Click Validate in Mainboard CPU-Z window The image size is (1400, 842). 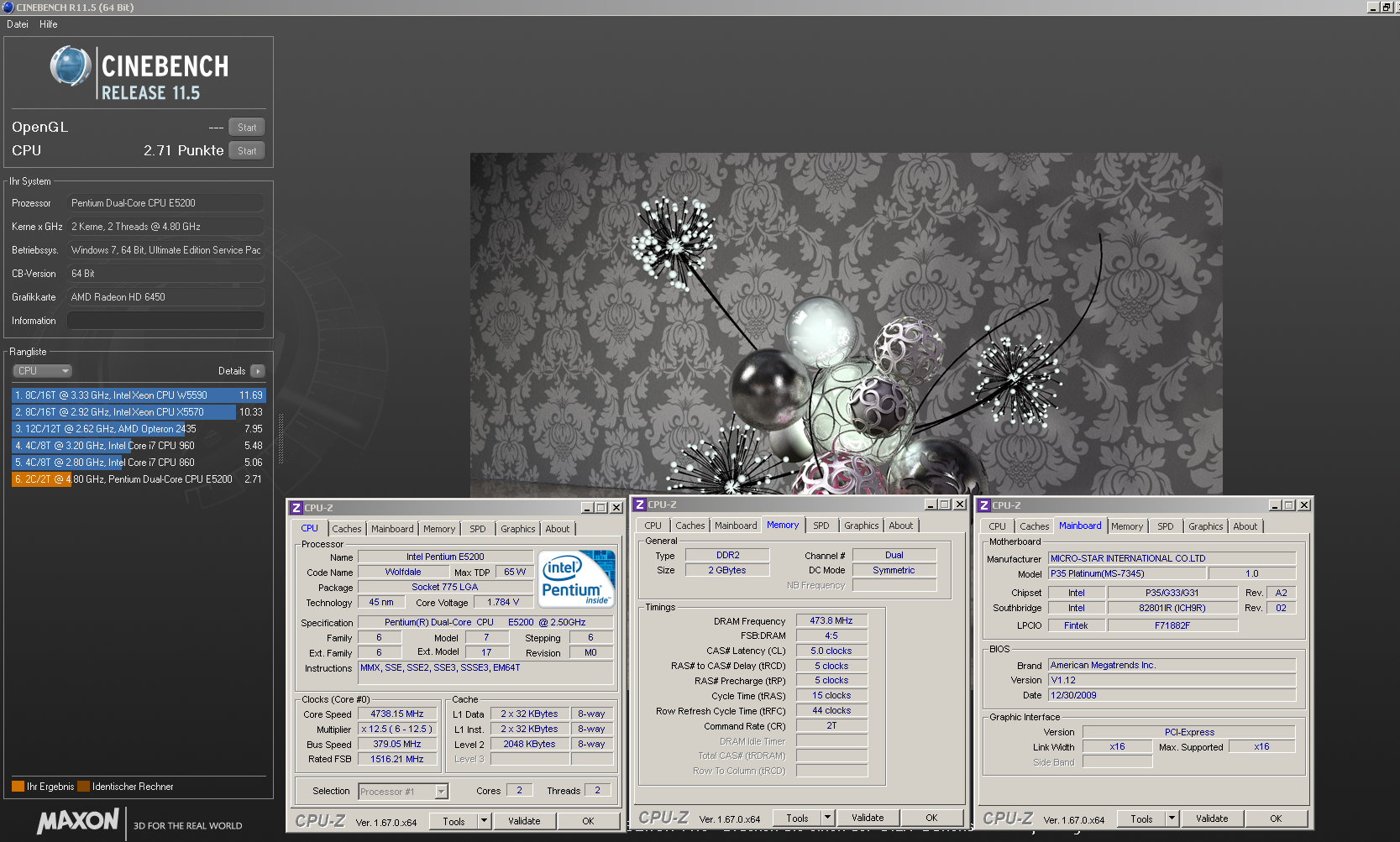point(1213,818)
